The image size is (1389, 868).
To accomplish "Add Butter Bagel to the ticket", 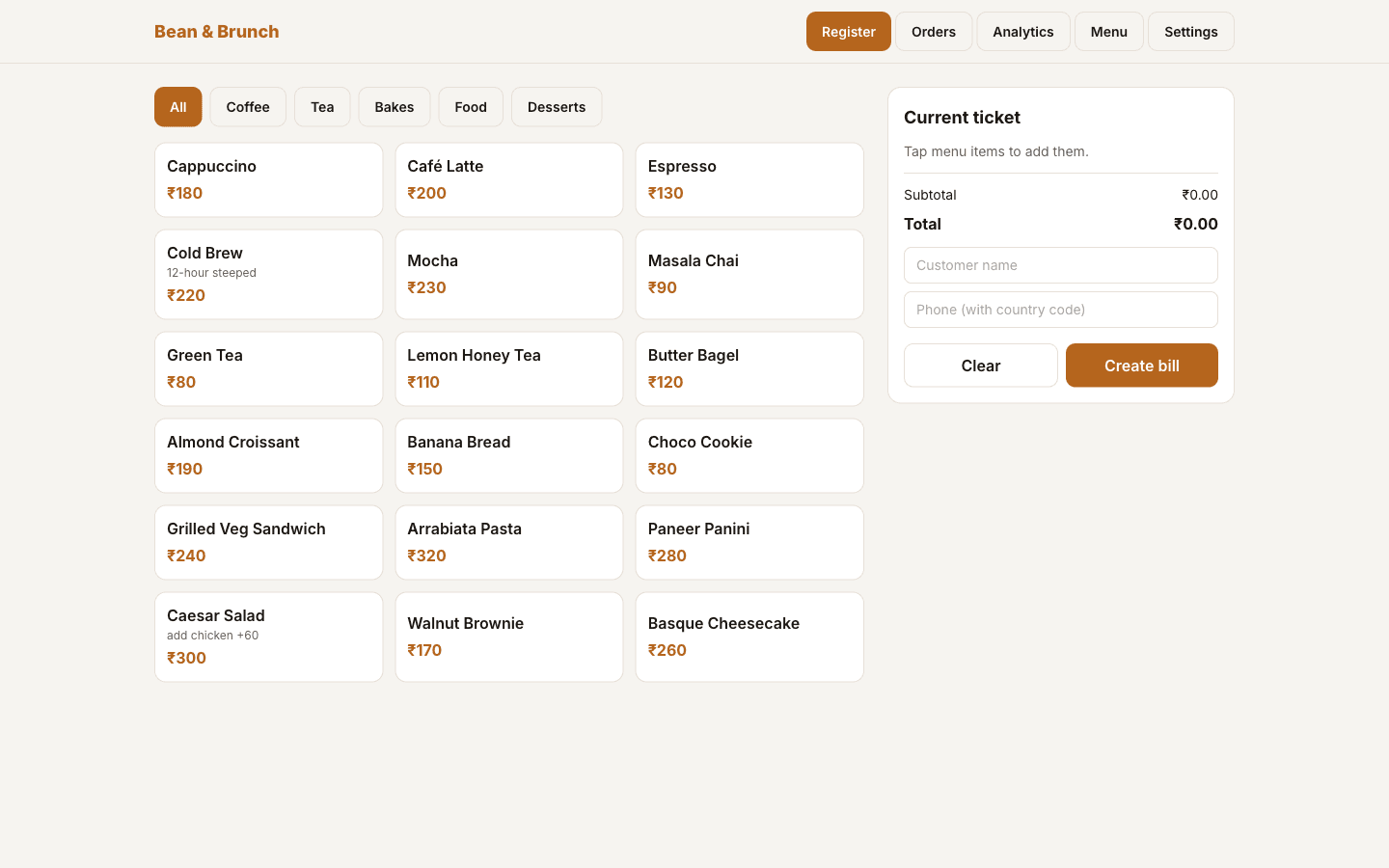I will pos(749,369).
